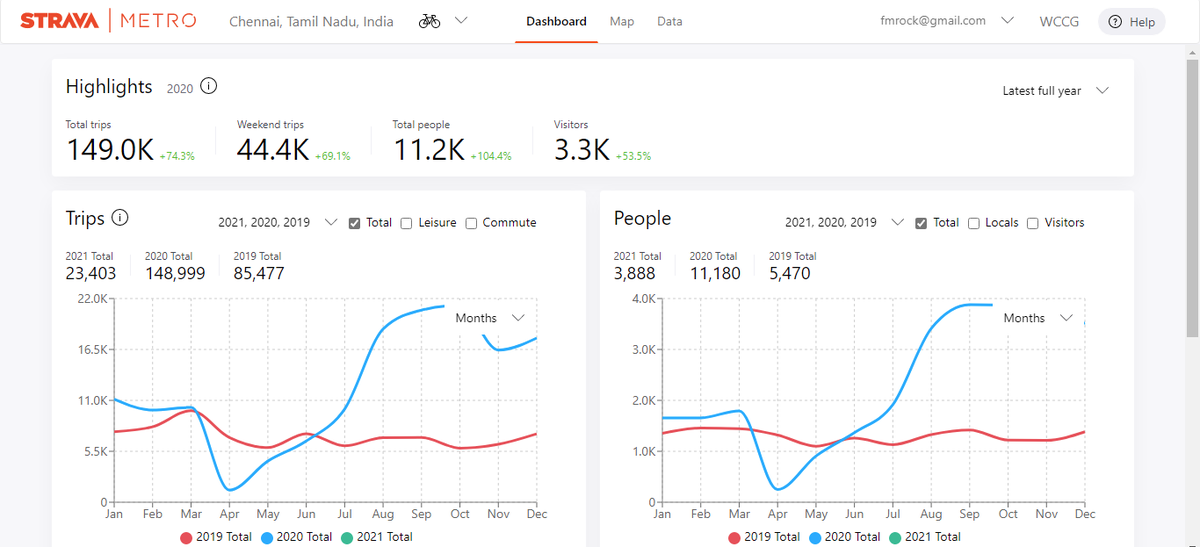The width and height of the screenshot is (1200, 547).
Task: Expand the activity type dropdown chevron
Action: click(461, 21)
